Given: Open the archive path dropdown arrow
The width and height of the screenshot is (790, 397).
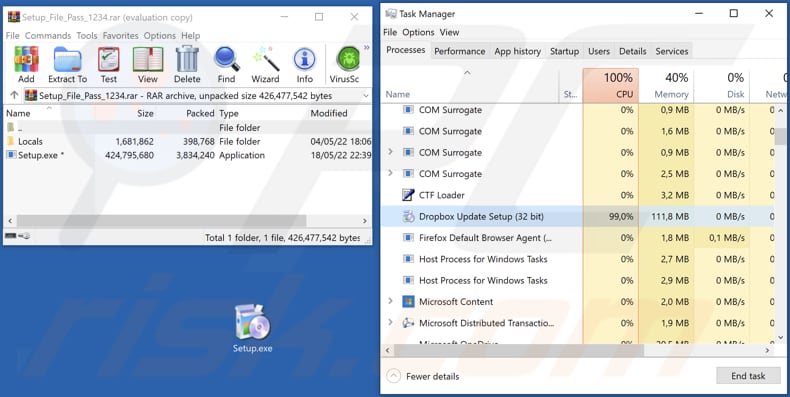Looking at the screenshot, I should (366, 96).
